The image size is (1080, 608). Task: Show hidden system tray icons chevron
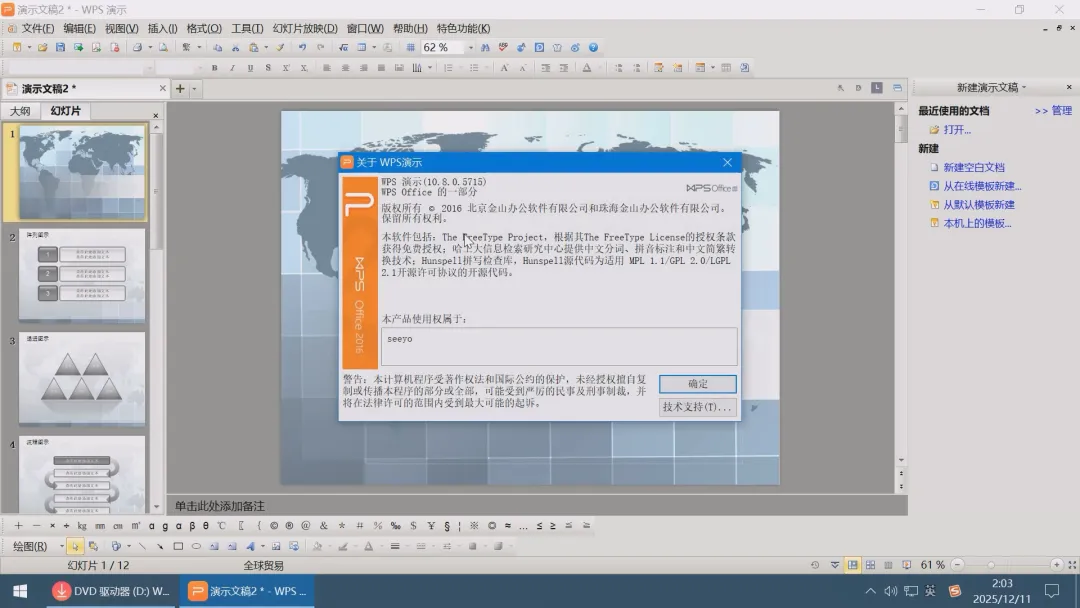(x=871, y=591)
